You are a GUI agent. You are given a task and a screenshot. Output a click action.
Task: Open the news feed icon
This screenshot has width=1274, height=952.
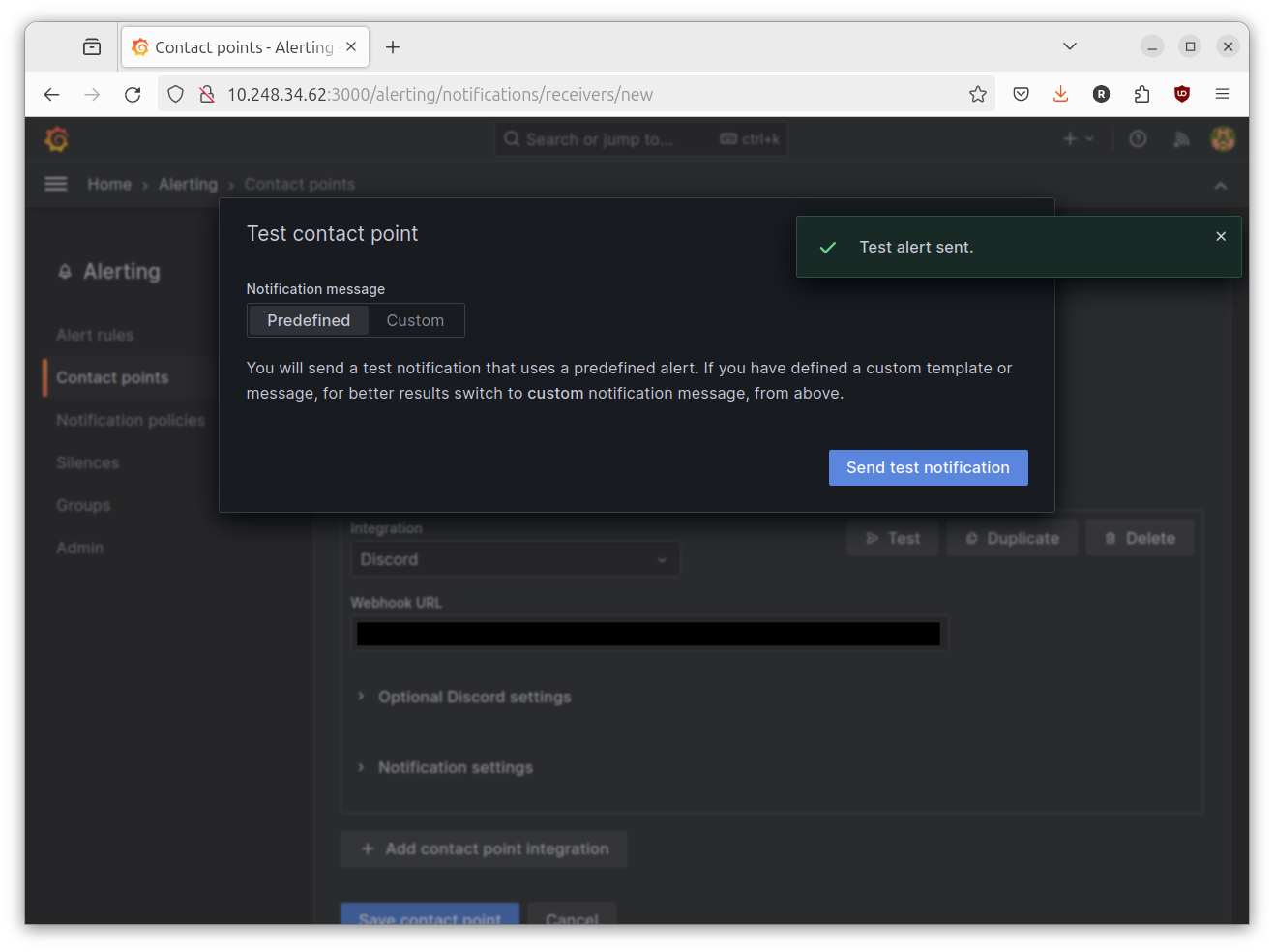(1181, 139)
